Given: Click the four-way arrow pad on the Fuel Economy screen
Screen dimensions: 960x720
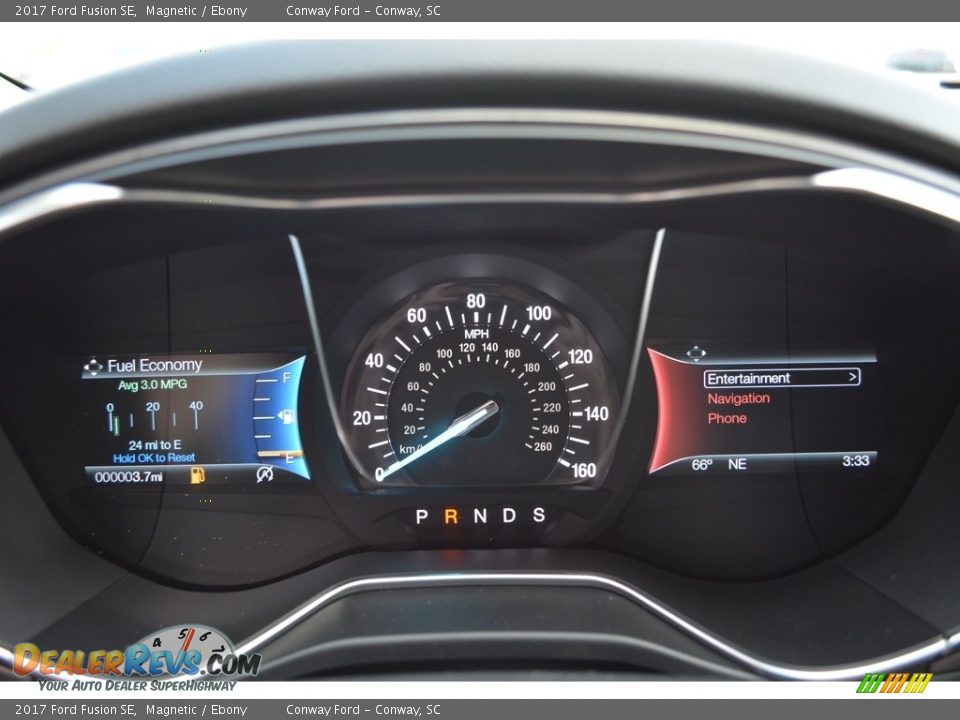Looking at the screenshot, I should (95, 364).
